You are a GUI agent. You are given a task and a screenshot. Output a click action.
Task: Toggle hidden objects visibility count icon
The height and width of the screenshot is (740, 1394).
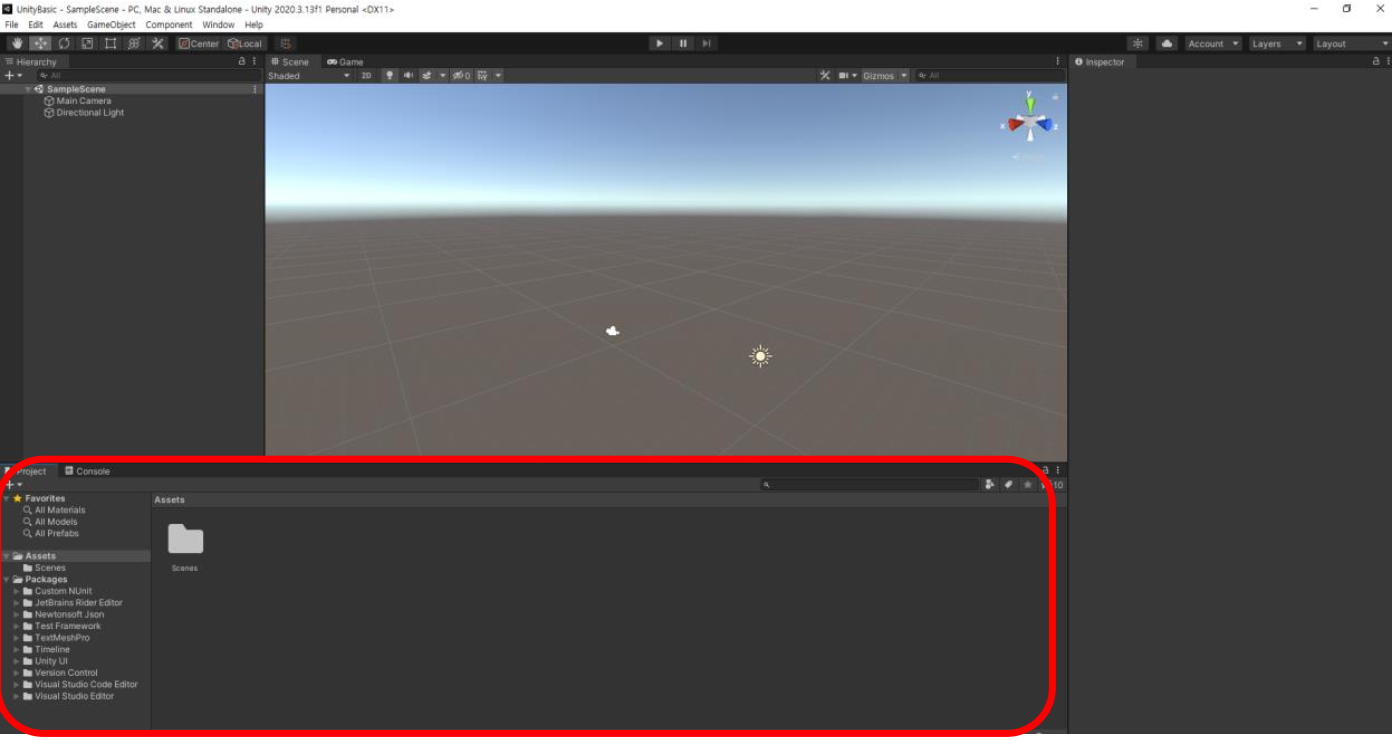(x=461, y=76)
